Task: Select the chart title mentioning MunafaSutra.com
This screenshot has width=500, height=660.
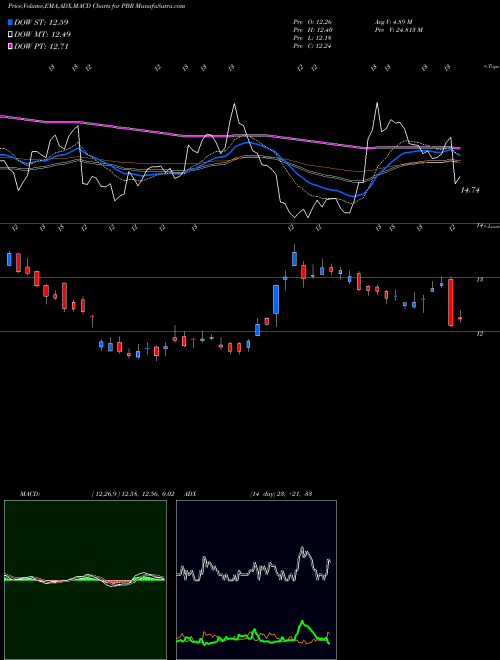Action: click(96, 6)
